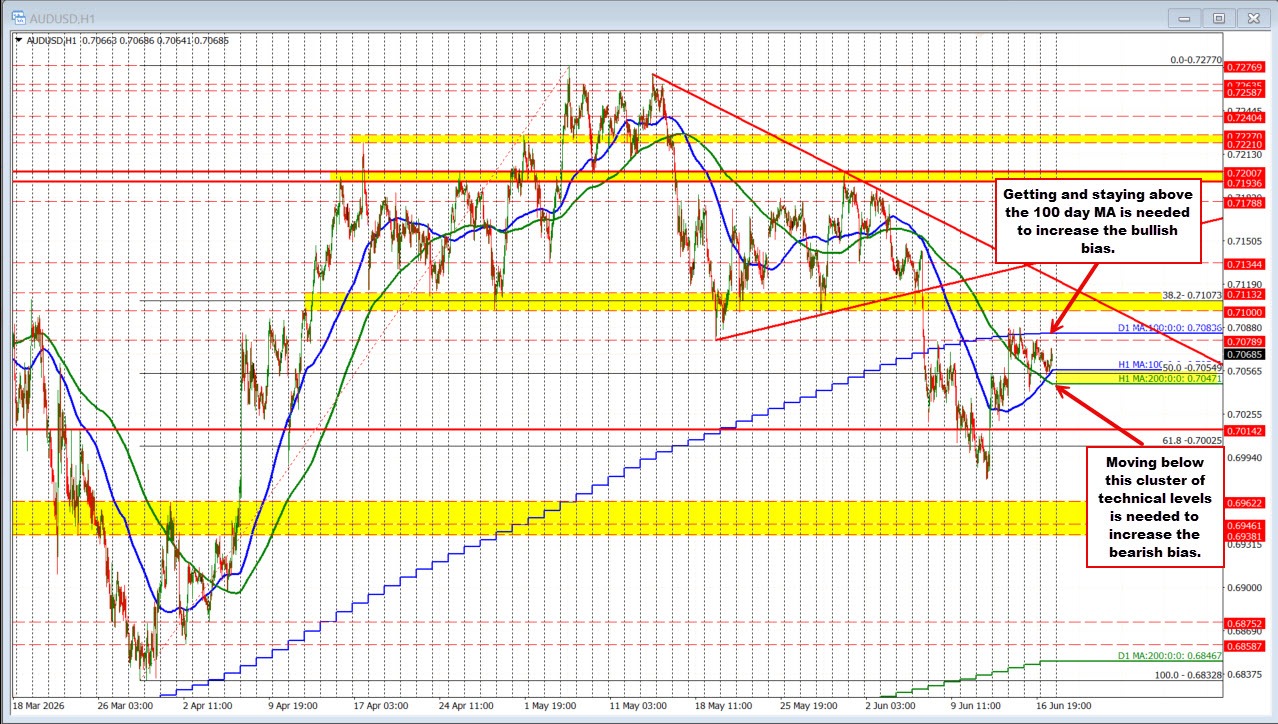Click the 0.72769 price level label

(1244, 66)
